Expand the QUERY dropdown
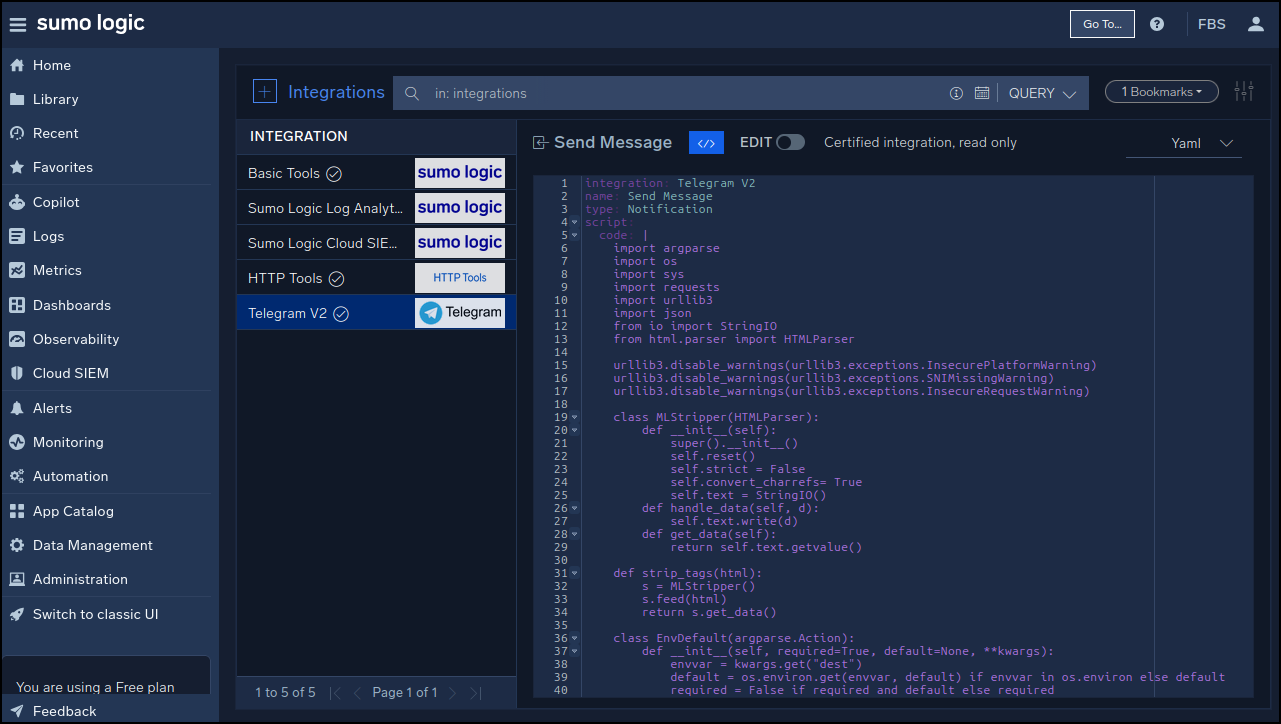 [1042, 93]
